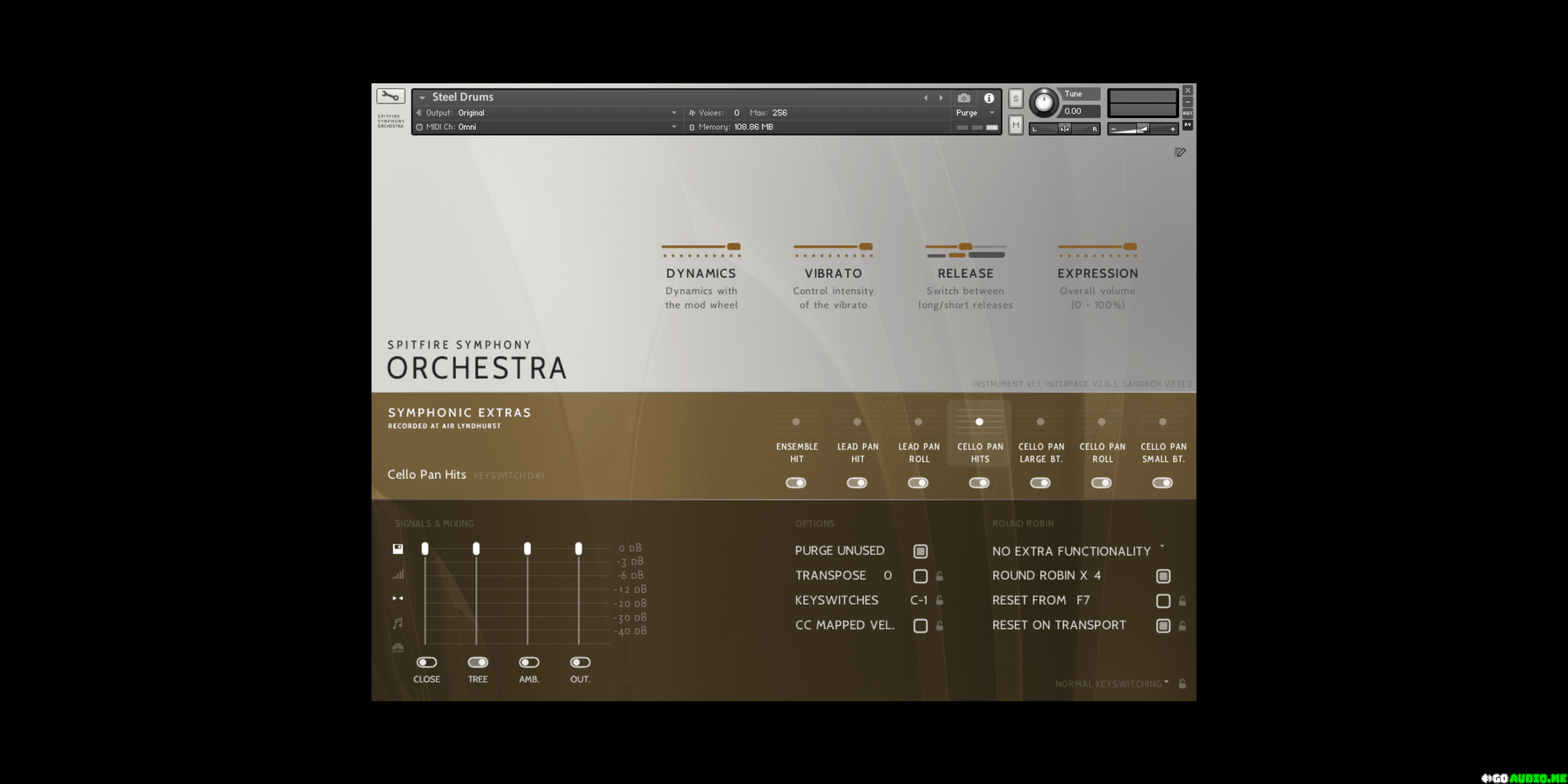Click the Tune knob
Screen dimensions: 1568x784
click(x=1044, y=103)
